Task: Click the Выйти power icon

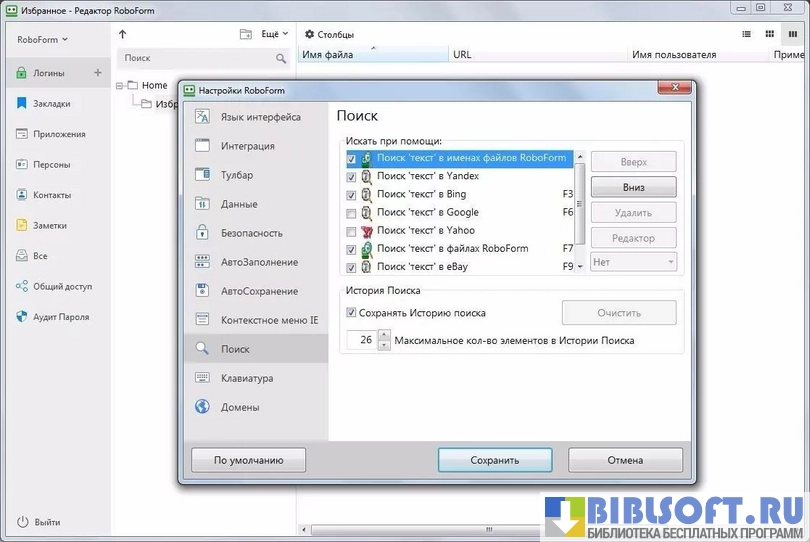Action: (22, 522)
